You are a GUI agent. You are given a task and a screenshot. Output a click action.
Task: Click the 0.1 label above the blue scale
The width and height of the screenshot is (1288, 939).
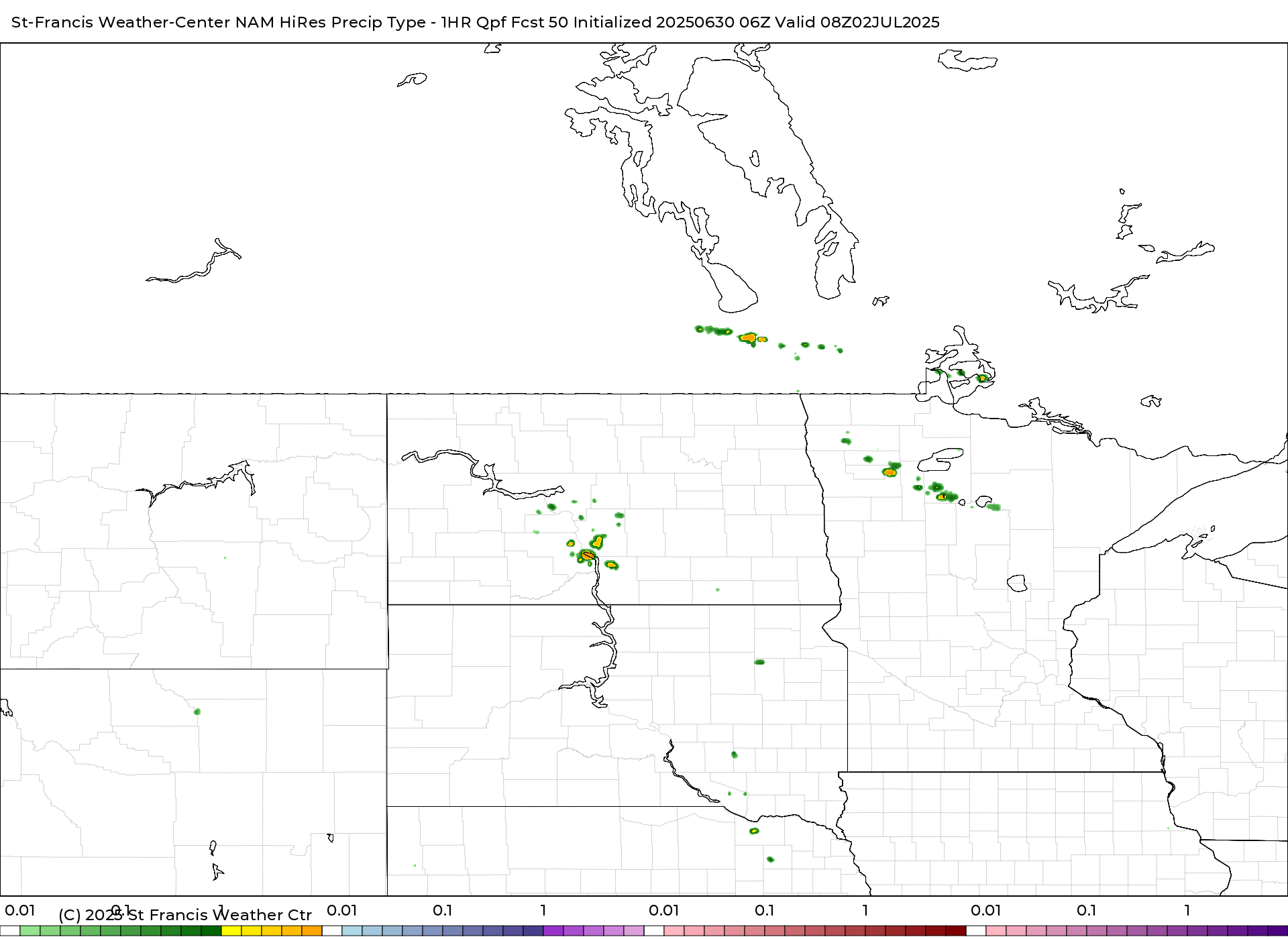(442, 910)
